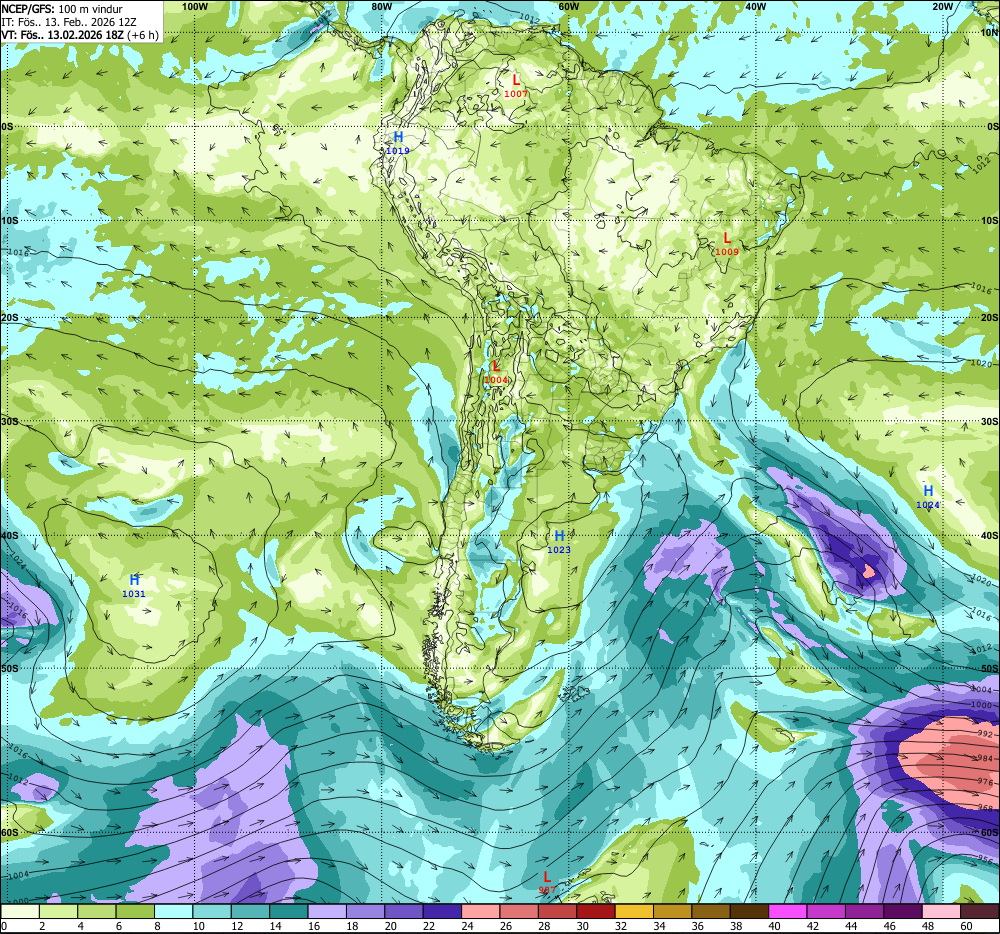Screen dimensions: 1000x934
Task: Click the pink legend swatch between 24 and 26
Action: pos(480,912)
